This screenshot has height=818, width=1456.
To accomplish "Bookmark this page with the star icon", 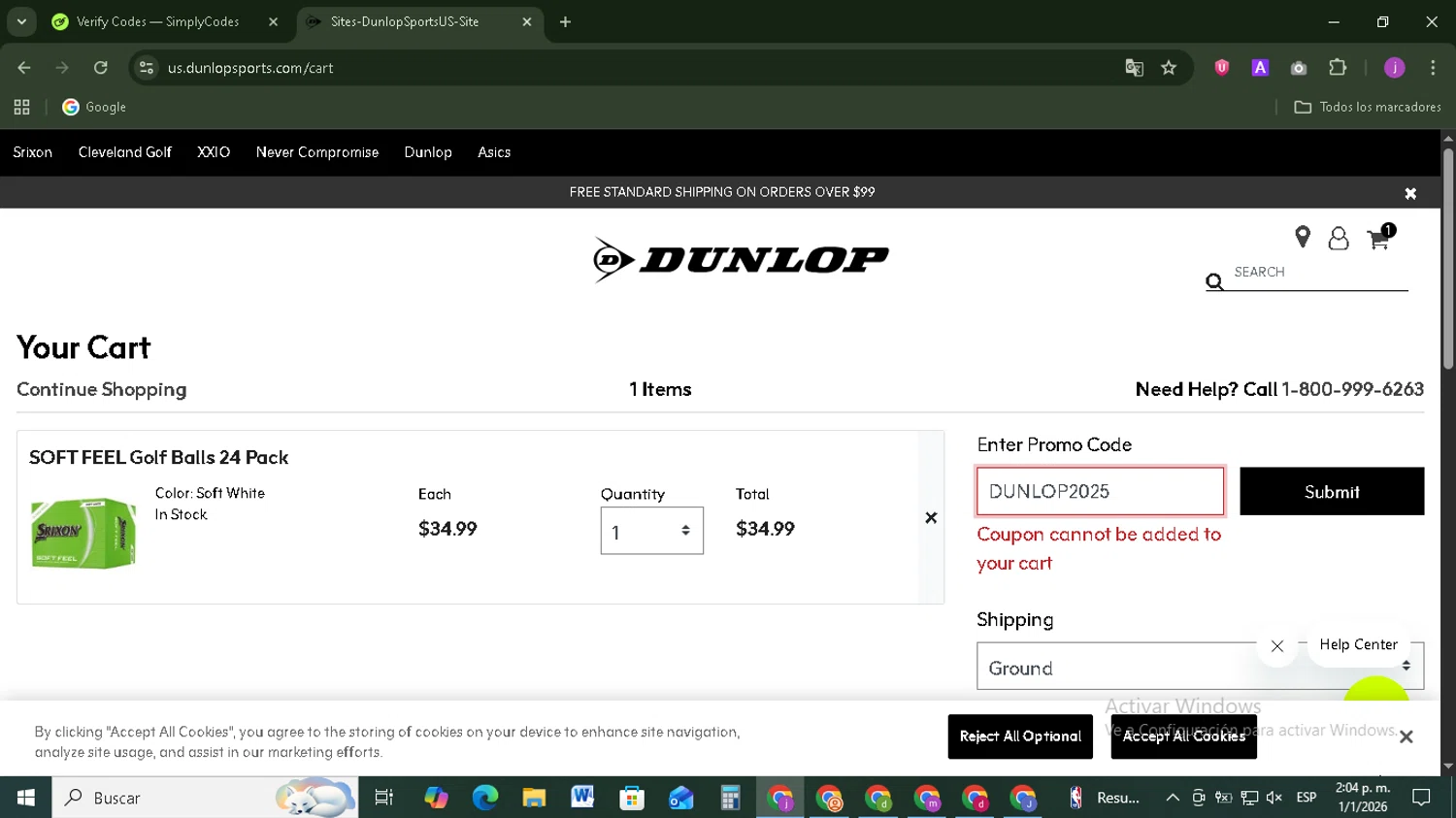I will (x=1169, y=68).
